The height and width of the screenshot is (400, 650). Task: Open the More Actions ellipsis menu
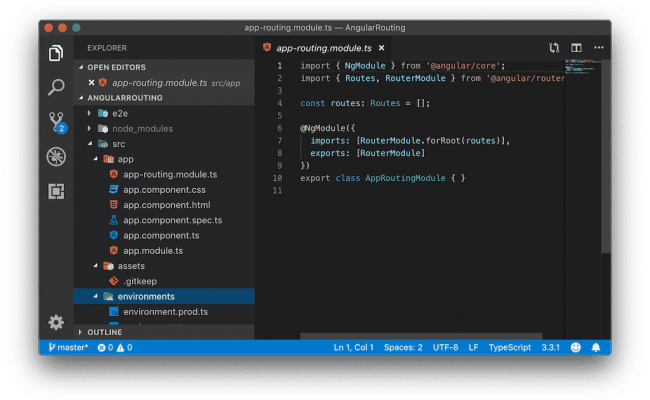[x=599, y=48]
